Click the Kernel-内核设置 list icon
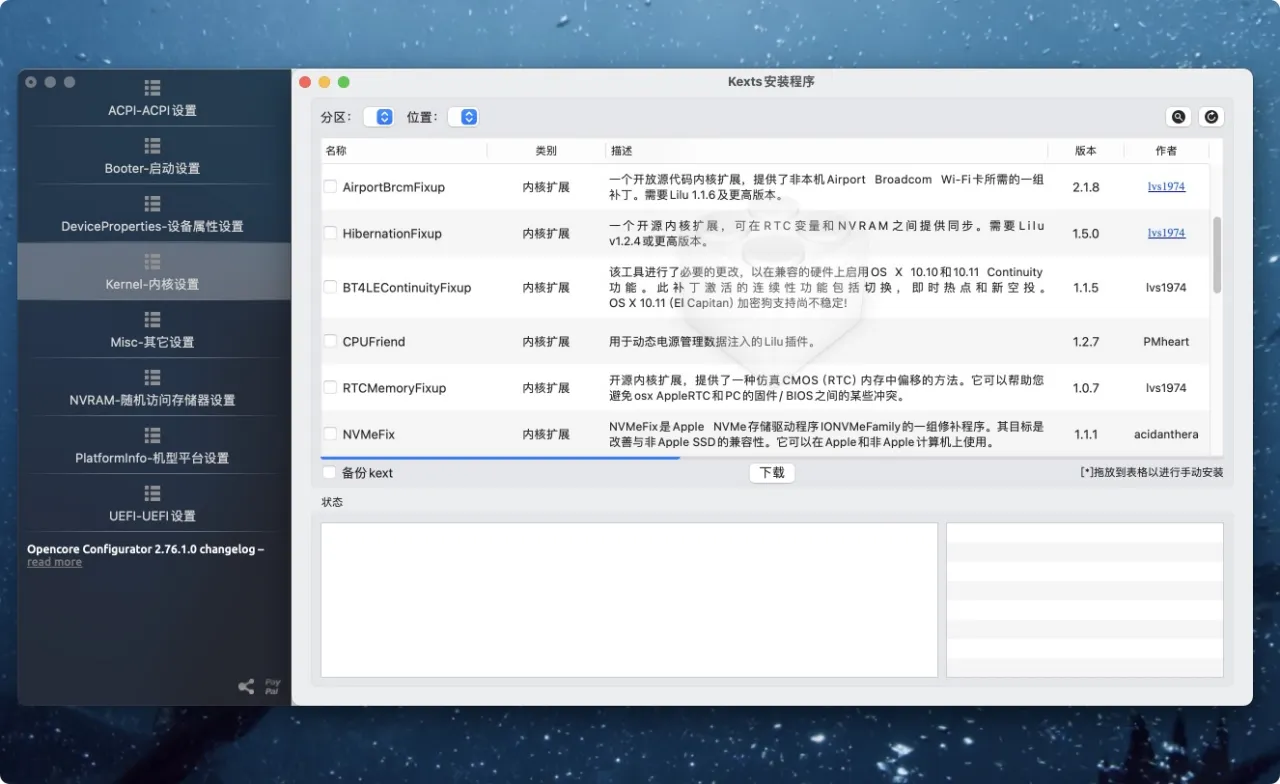1280x784 pixels. pos(152,262)
